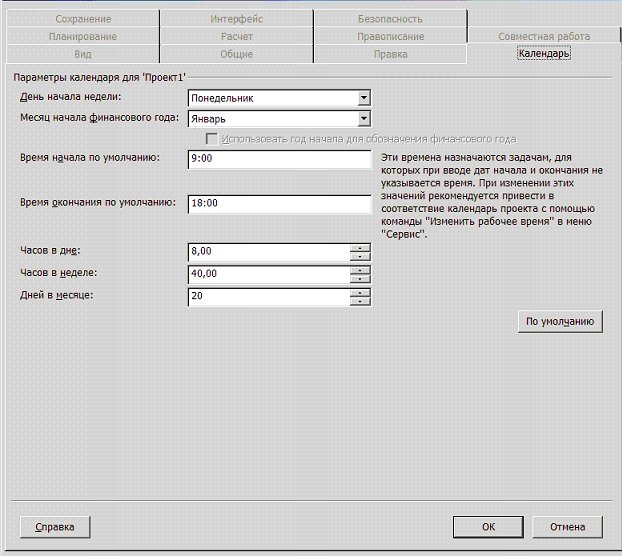
Task: Click the label Месяц начала финансового года
Action: [x=99, y=117]
